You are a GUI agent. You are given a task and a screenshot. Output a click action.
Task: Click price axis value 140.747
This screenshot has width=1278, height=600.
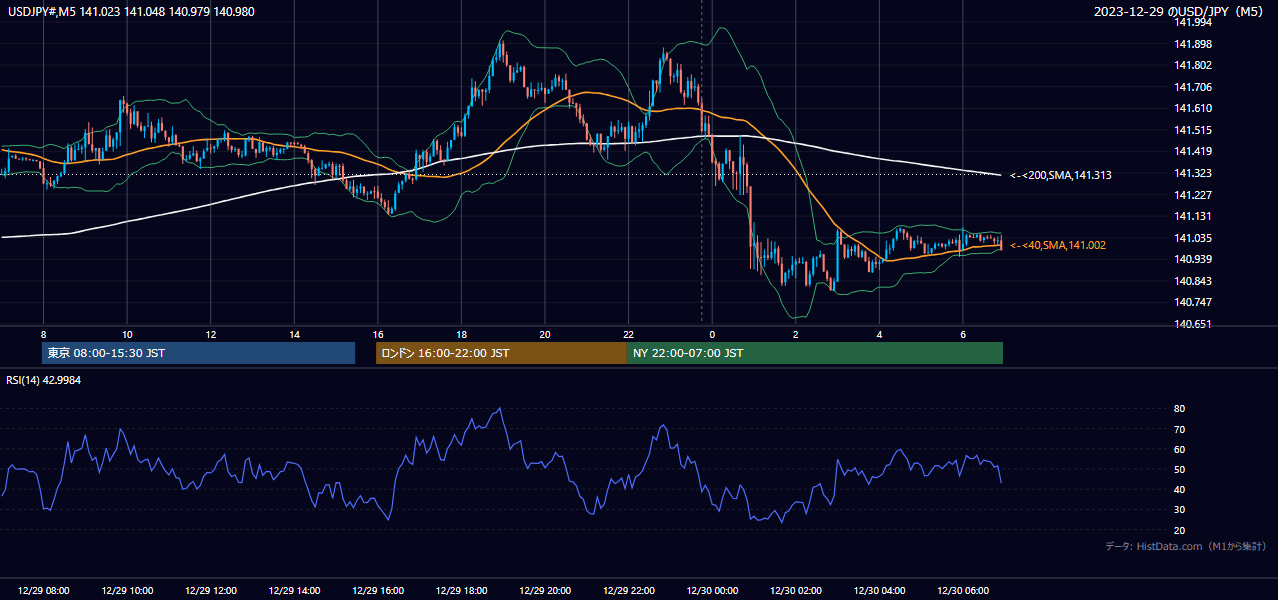[1193, 302]
